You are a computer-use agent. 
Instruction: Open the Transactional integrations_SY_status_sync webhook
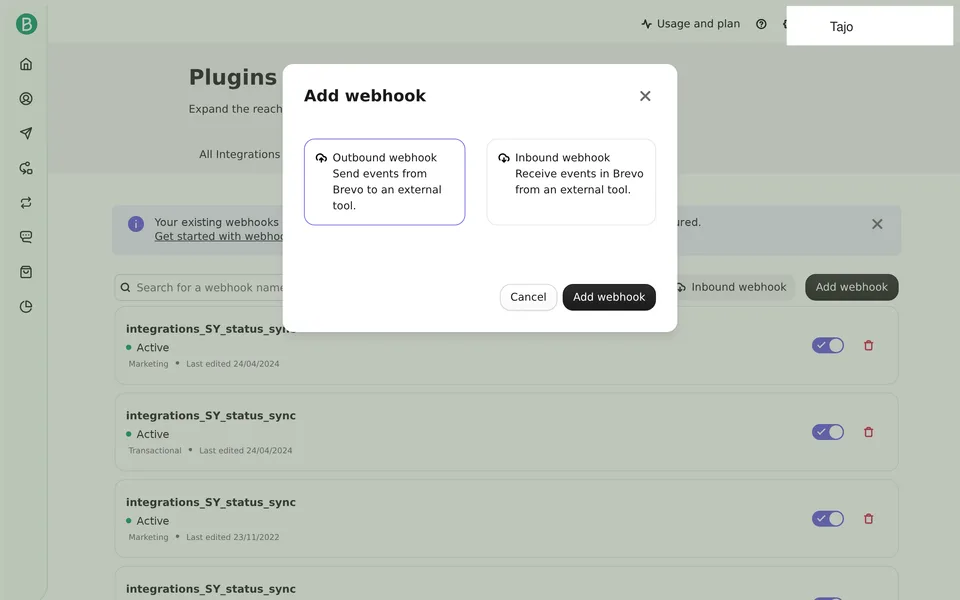[x=506, y=432]
